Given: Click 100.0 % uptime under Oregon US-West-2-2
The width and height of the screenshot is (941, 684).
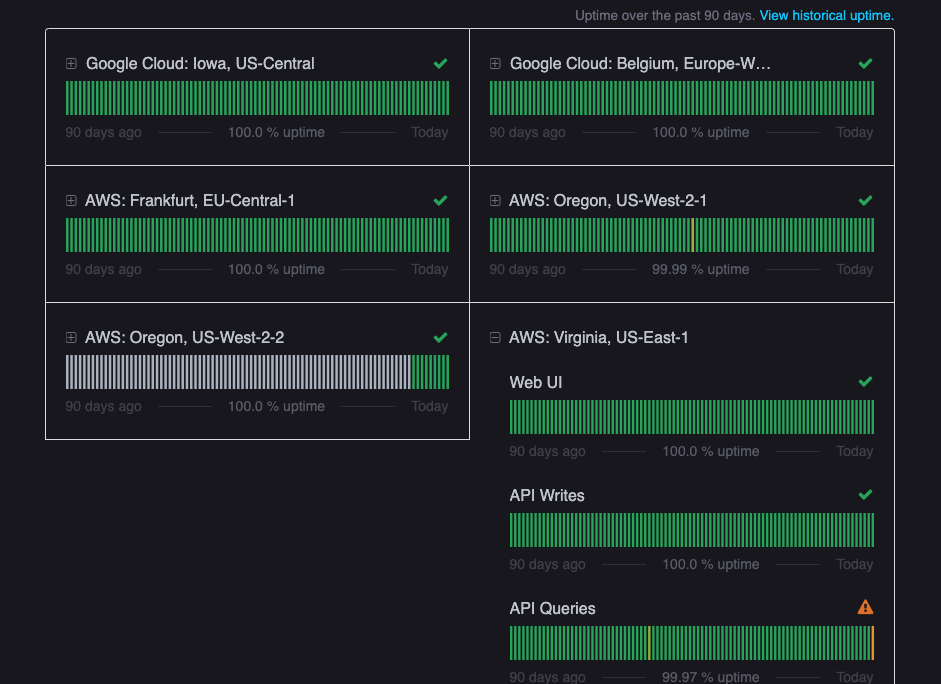Looking at the screenshot, I should 276,406.
